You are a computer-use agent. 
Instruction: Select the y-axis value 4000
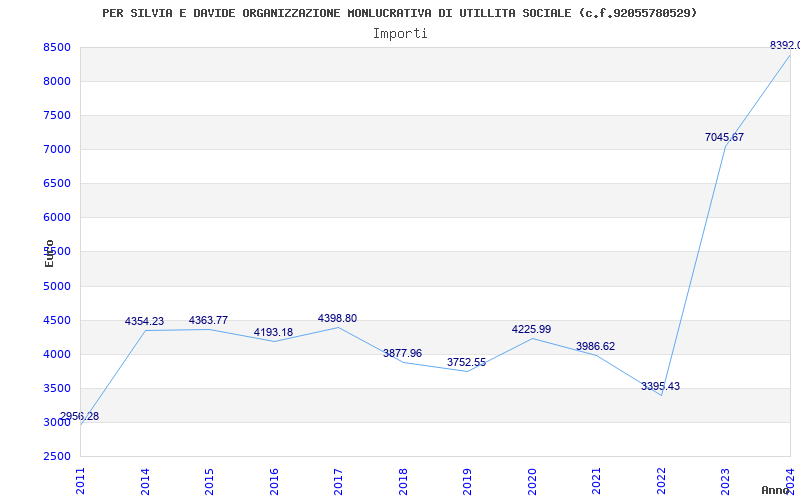pyautogui.click(x=57, y=354)
